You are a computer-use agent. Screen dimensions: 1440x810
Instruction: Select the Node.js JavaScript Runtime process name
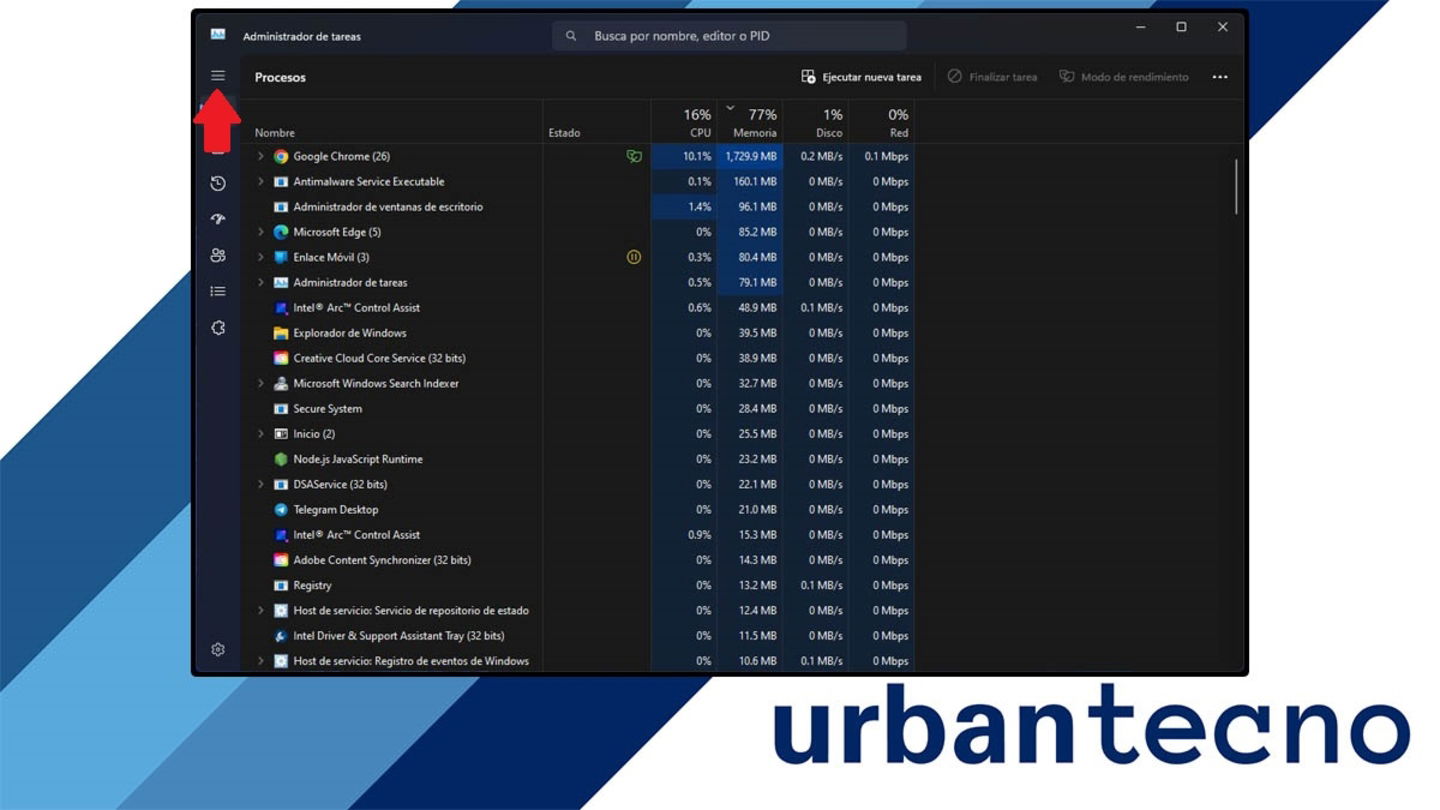click(x=358, y=459)
